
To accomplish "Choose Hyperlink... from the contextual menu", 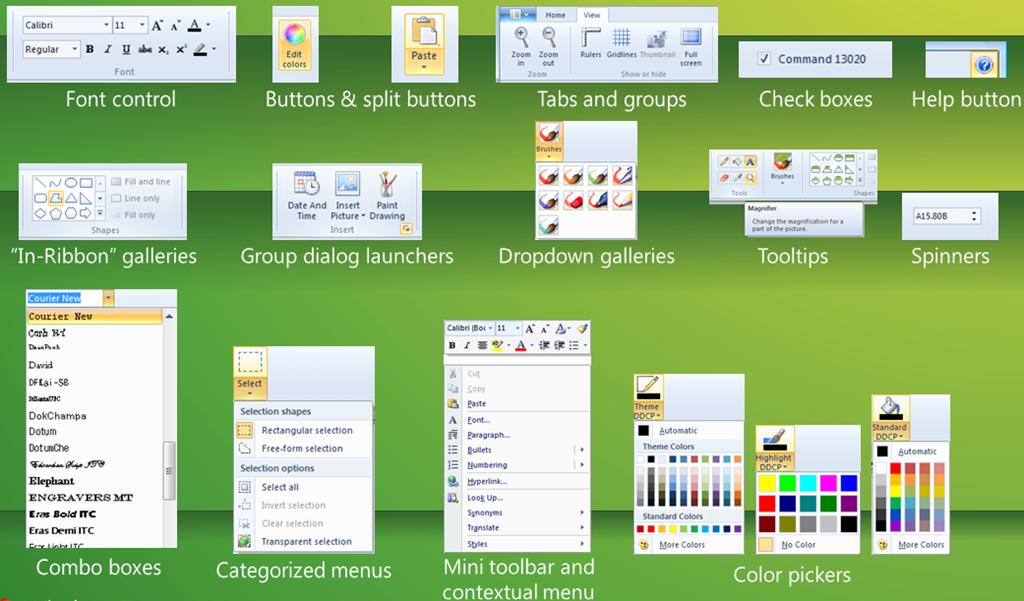I will tap(486, 481).
